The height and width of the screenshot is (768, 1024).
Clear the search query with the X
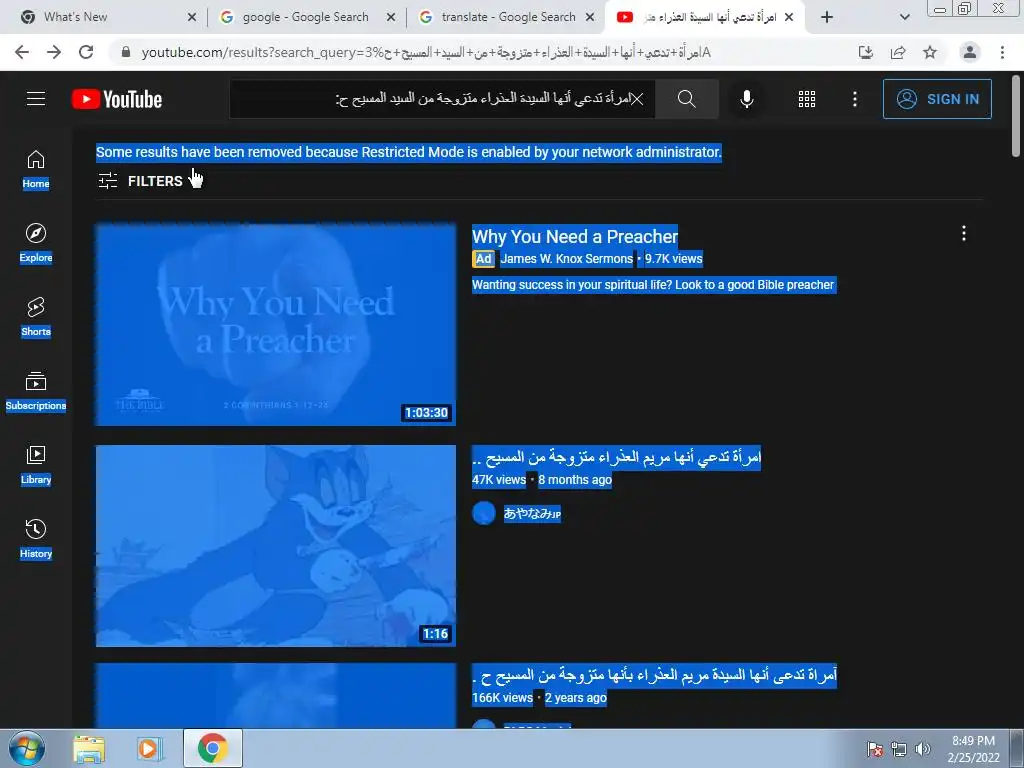click(637, 99)
